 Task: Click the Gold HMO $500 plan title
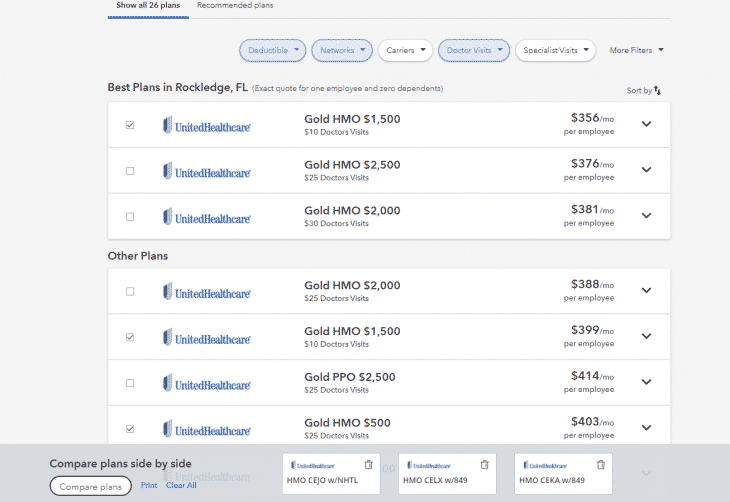[347, 423]
